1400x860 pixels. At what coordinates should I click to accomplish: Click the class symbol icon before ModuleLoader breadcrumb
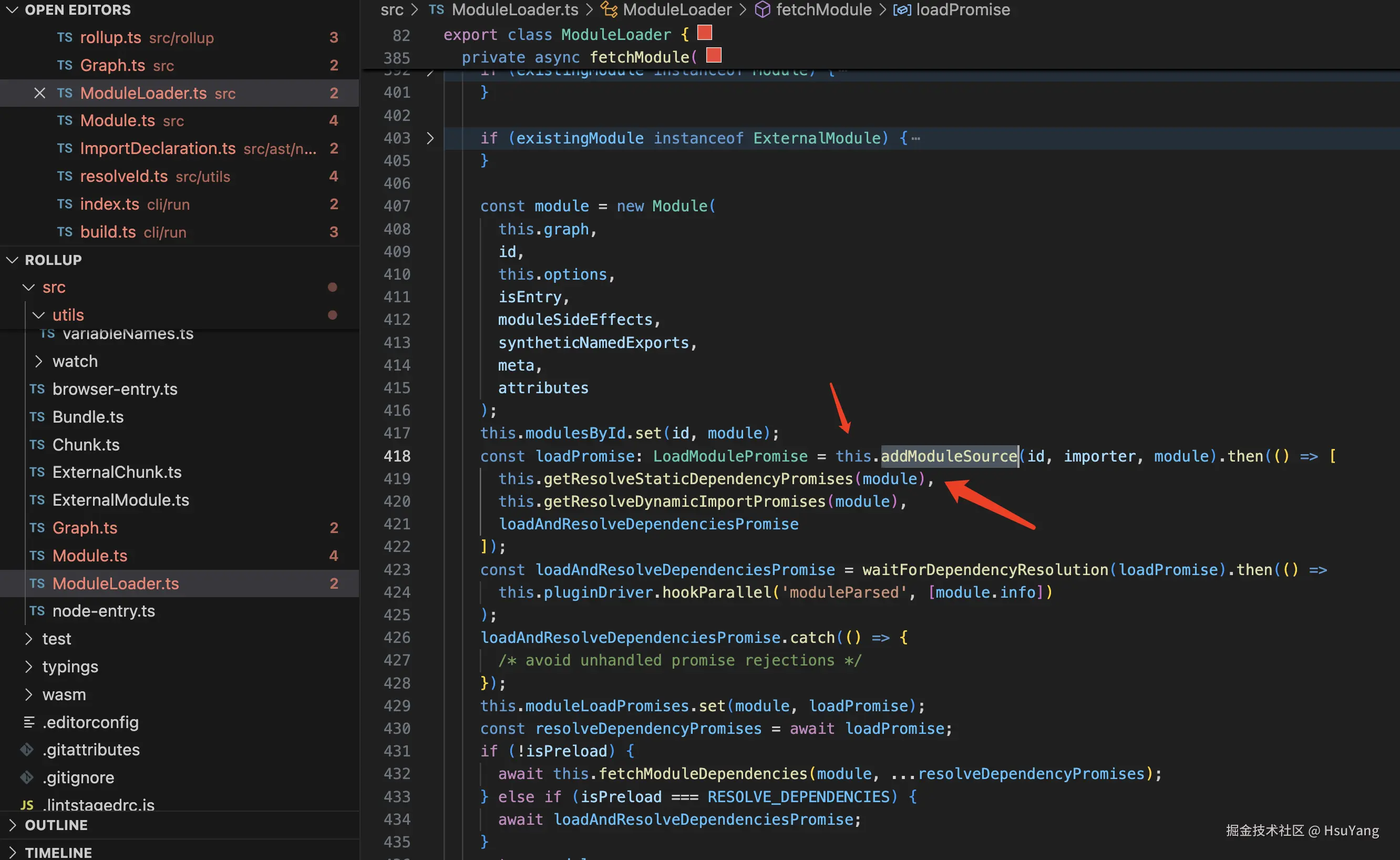609,9
